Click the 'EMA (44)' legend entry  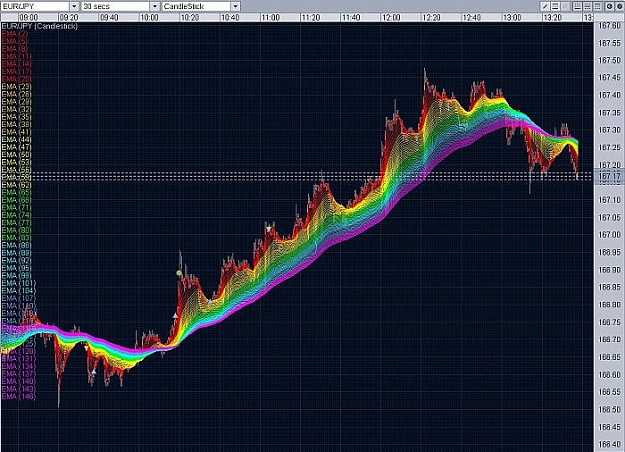click(x=16, y=140)
